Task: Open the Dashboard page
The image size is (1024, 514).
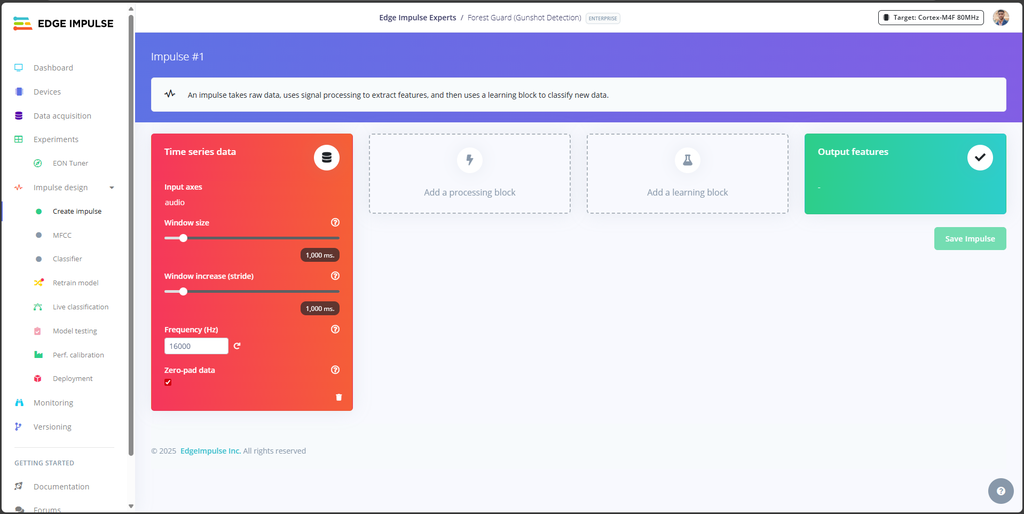Action: [x=53, y=68]
